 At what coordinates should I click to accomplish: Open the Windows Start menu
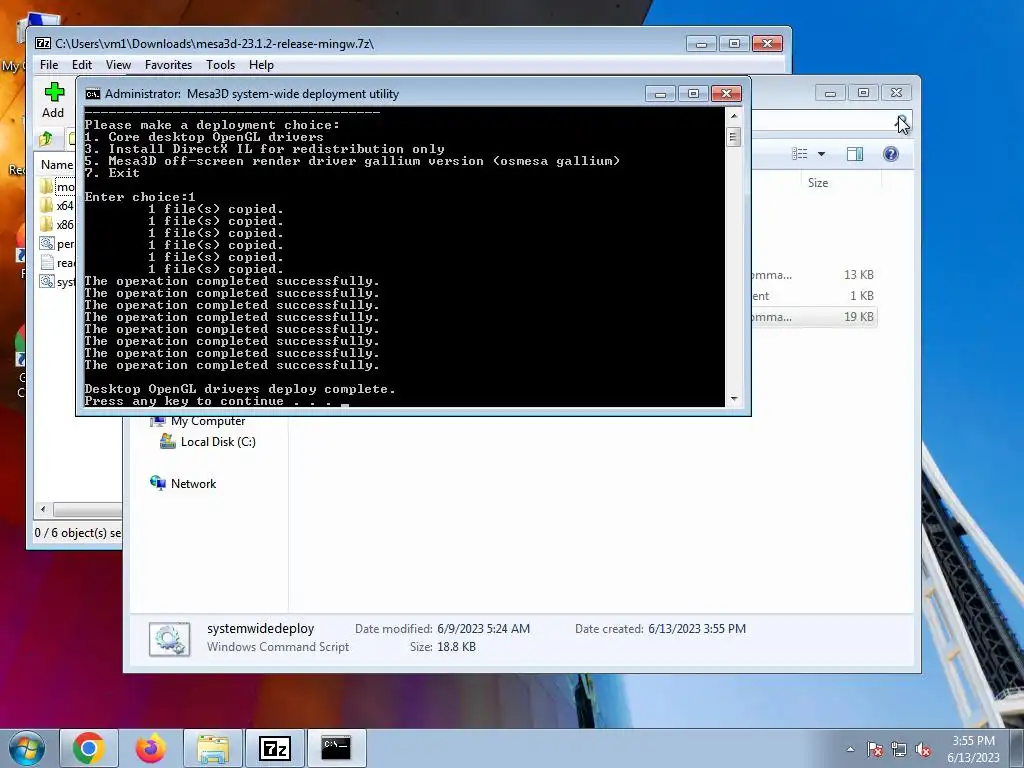click(25, 748)
